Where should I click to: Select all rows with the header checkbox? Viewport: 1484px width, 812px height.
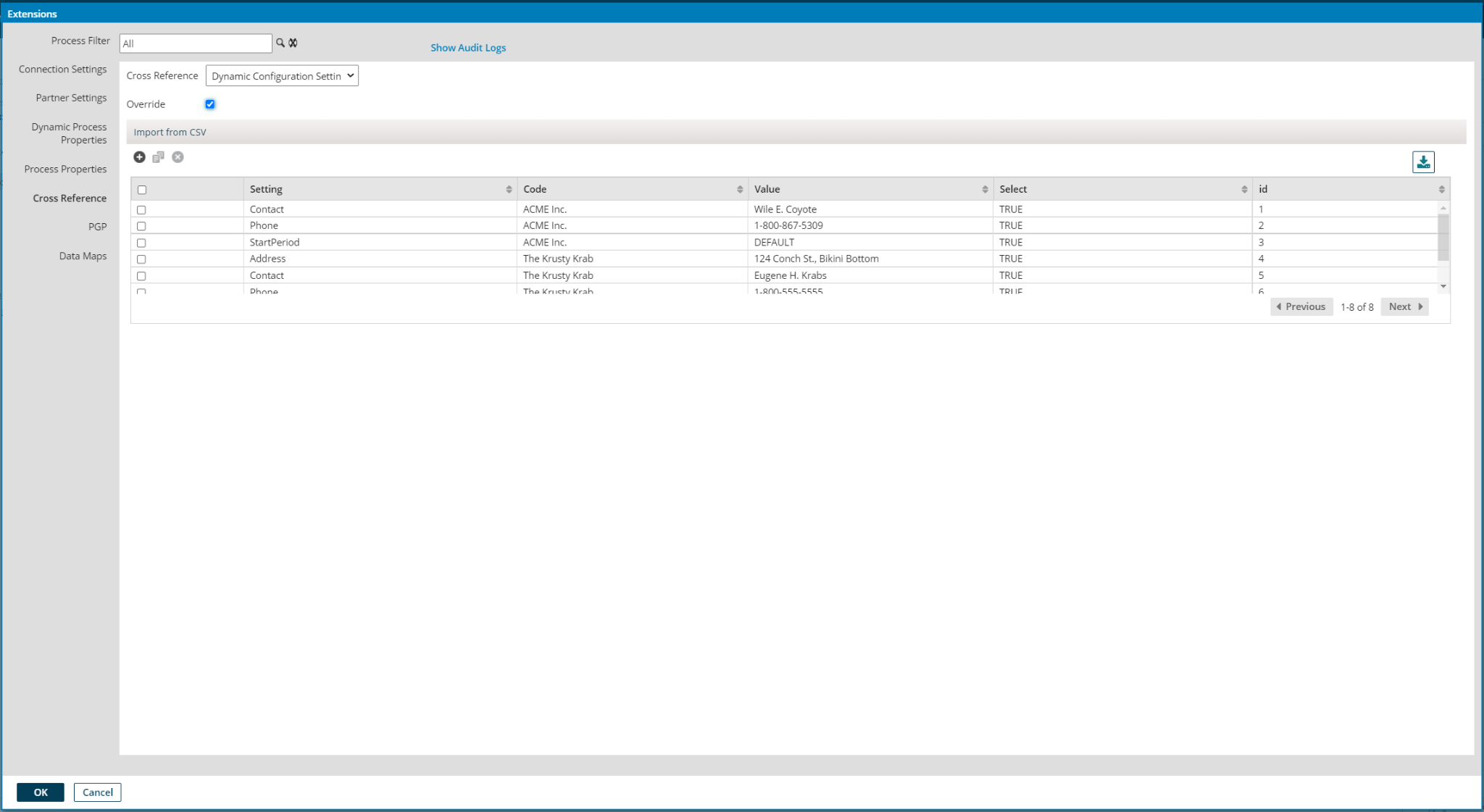pyautogui.click(x=142, y=188)
